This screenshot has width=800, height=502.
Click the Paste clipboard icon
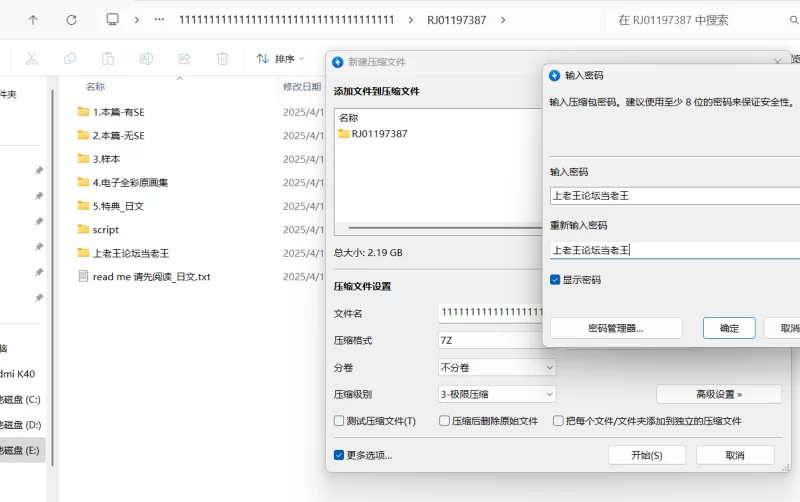107,59
